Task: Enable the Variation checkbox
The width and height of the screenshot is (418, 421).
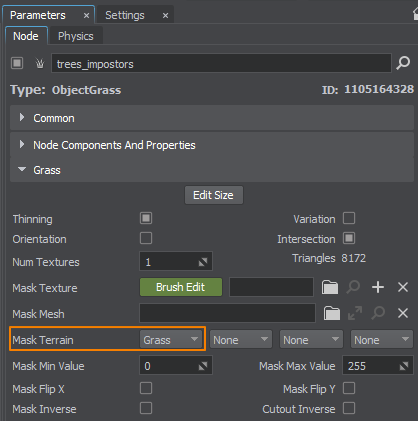Action: coord(349,218)
